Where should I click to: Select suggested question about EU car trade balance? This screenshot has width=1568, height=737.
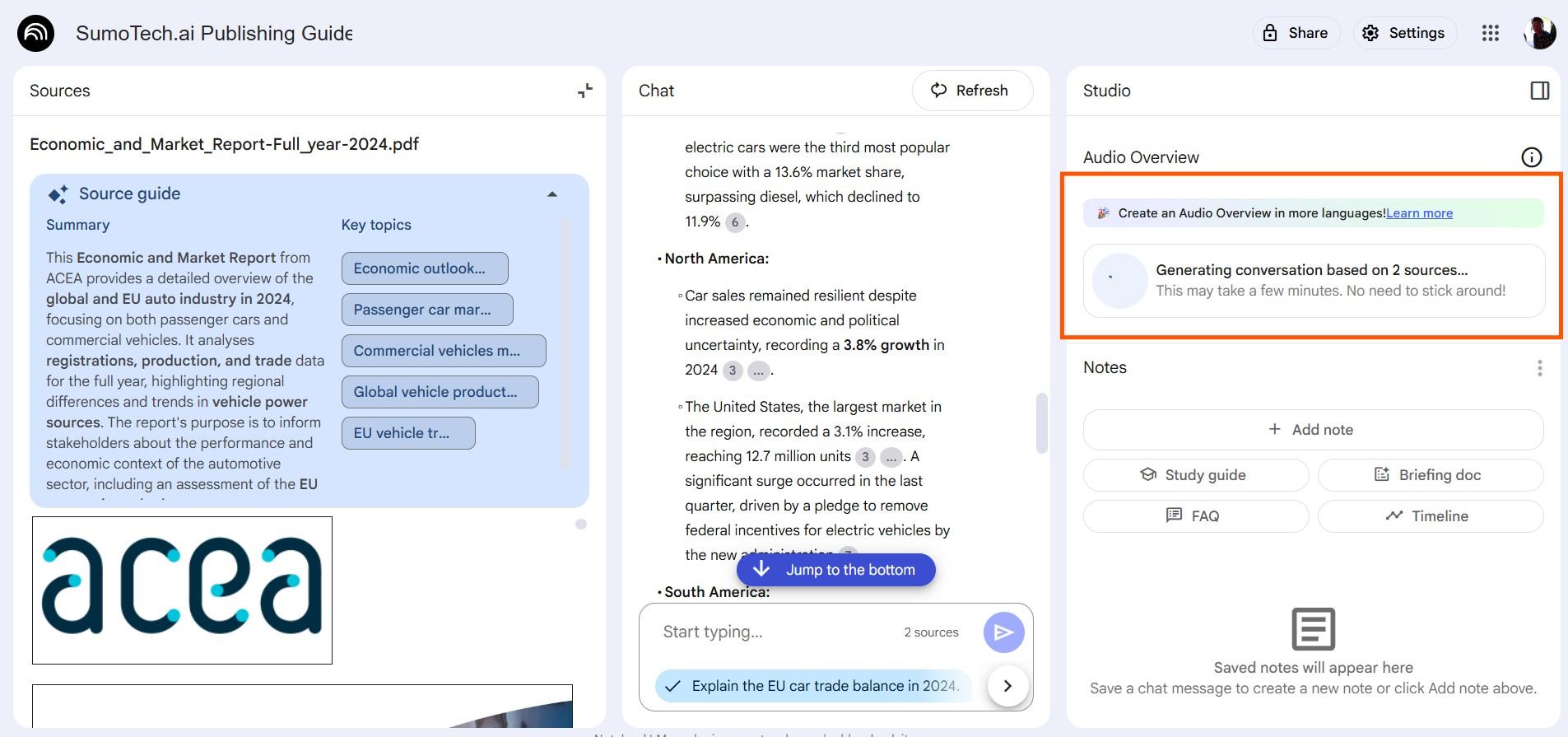[x=813, y=686]
